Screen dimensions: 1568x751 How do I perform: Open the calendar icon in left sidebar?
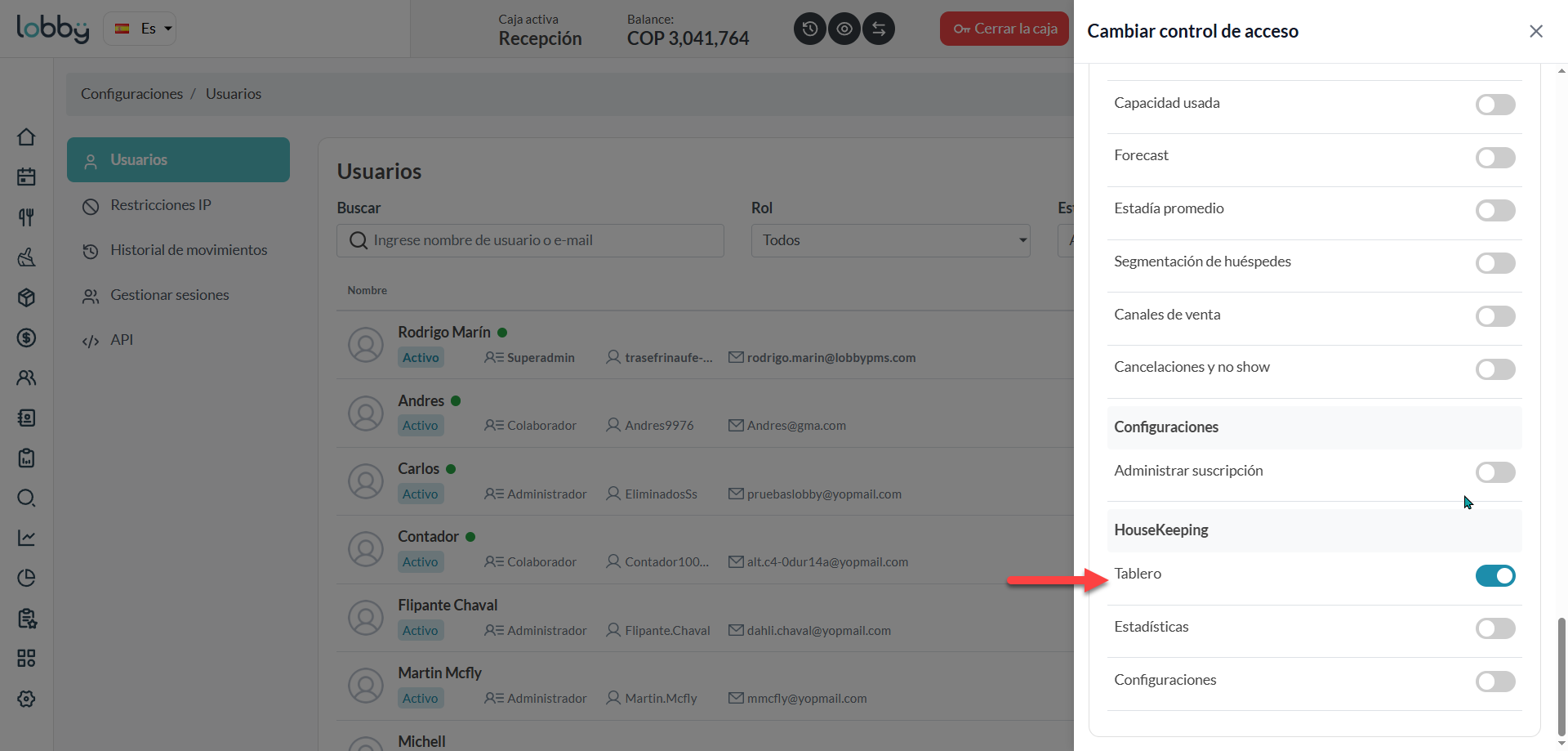(x=26, y=177)
